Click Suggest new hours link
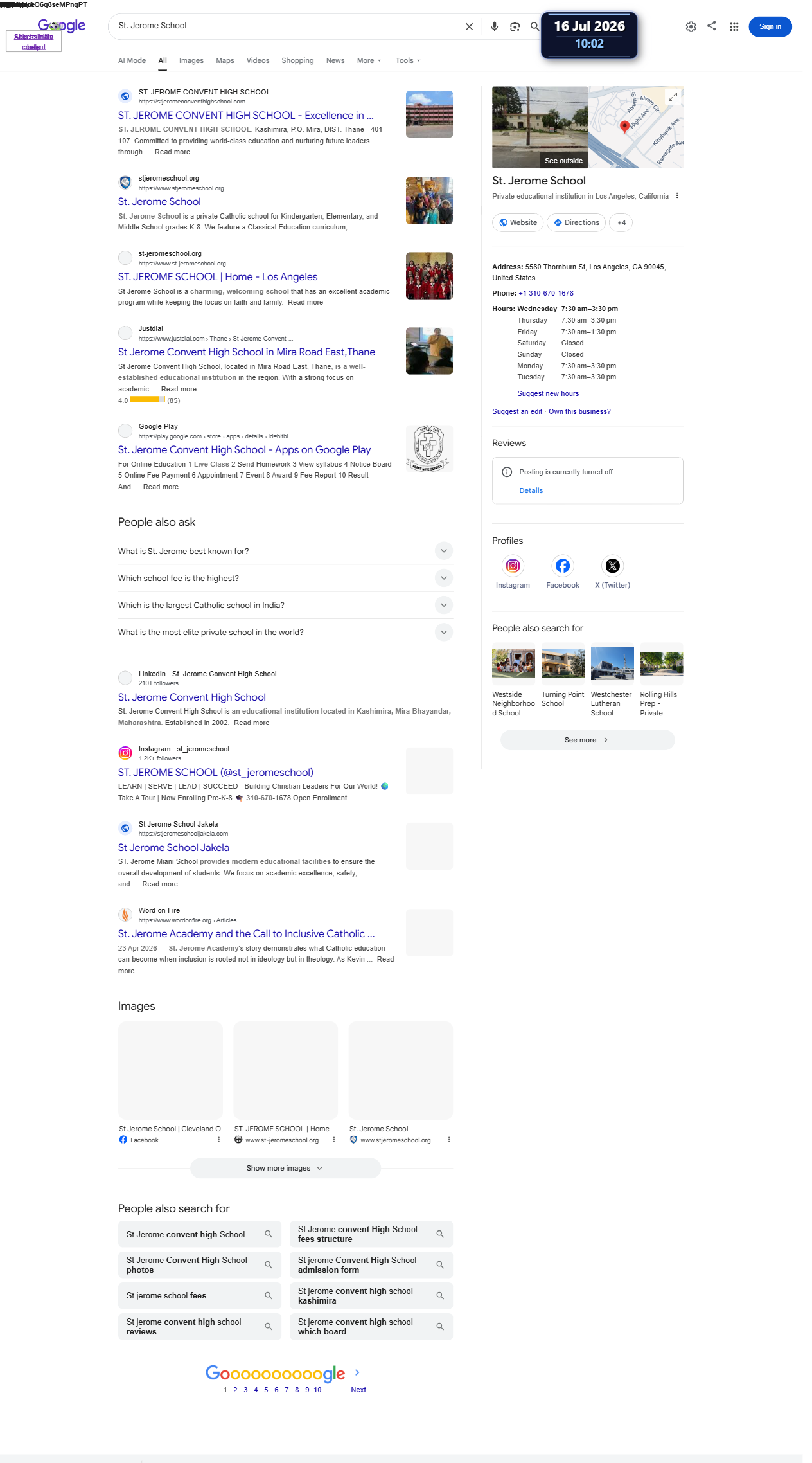The image size is (812, 1463). 548,393
